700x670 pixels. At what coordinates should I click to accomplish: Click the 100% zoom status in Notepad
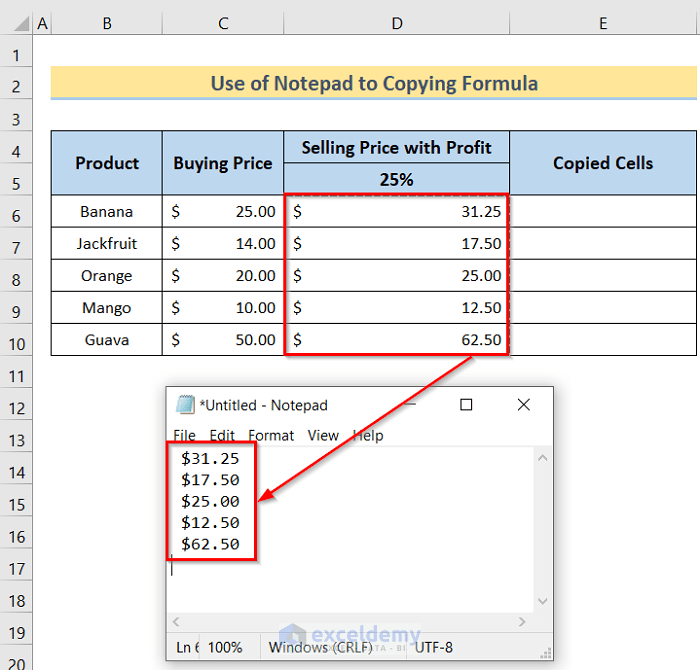coord(225,647)
